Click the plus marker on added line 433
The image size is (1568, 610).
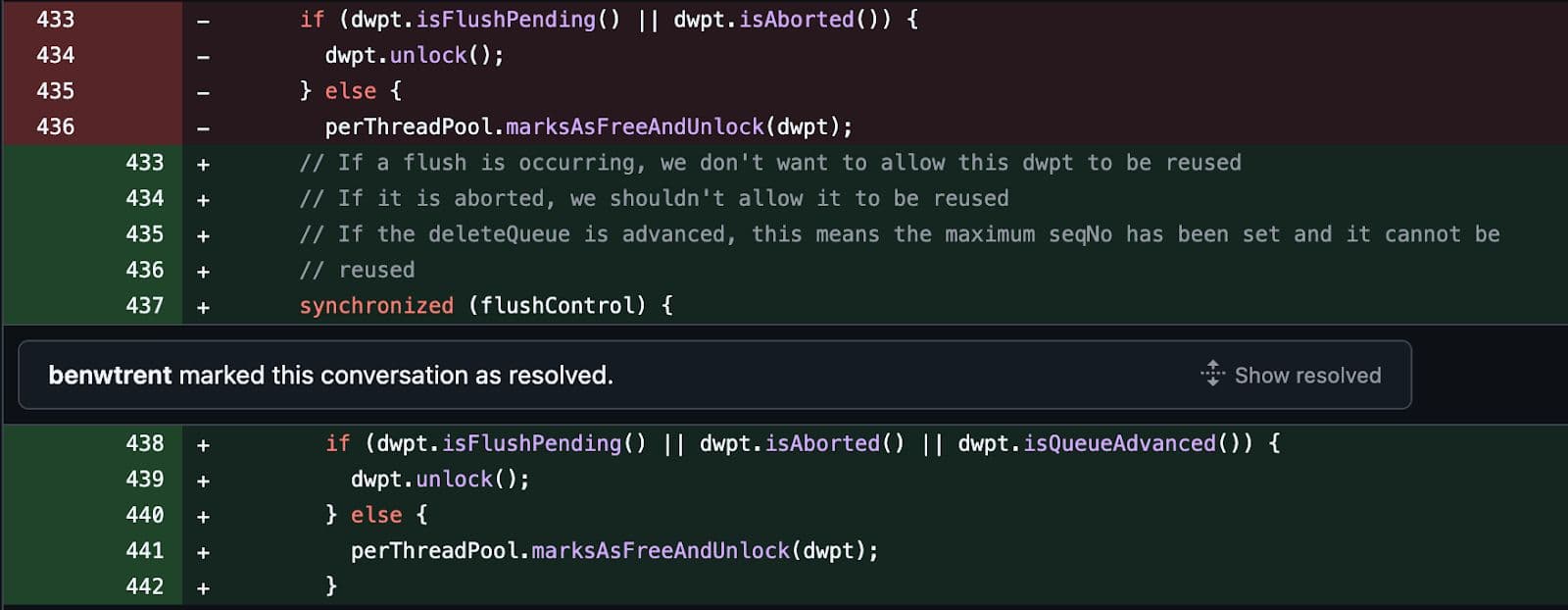coord(203,164)
